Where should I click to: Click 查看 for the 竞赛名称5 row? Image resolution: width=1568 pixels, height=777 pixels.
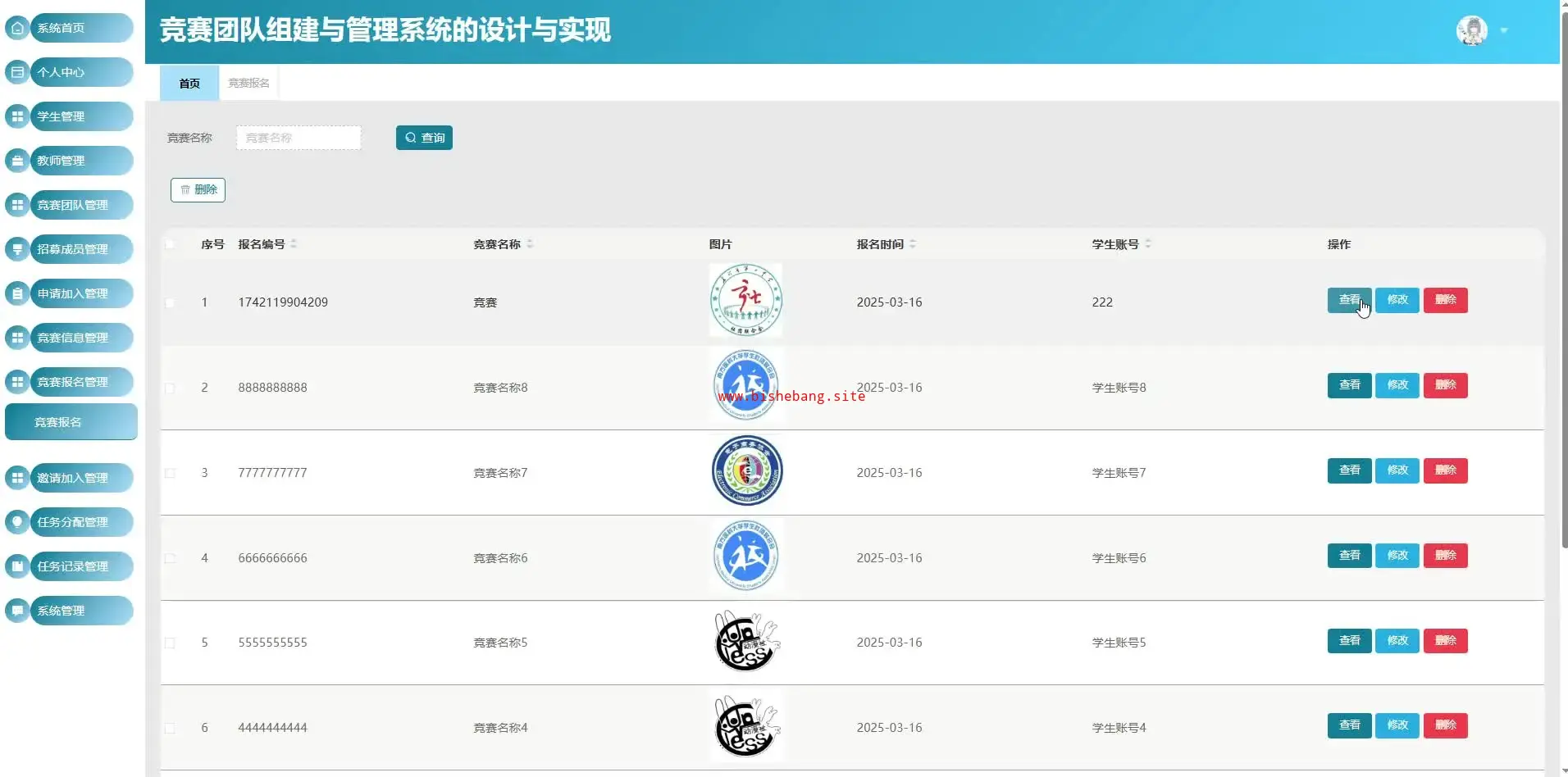(1350, 641)
